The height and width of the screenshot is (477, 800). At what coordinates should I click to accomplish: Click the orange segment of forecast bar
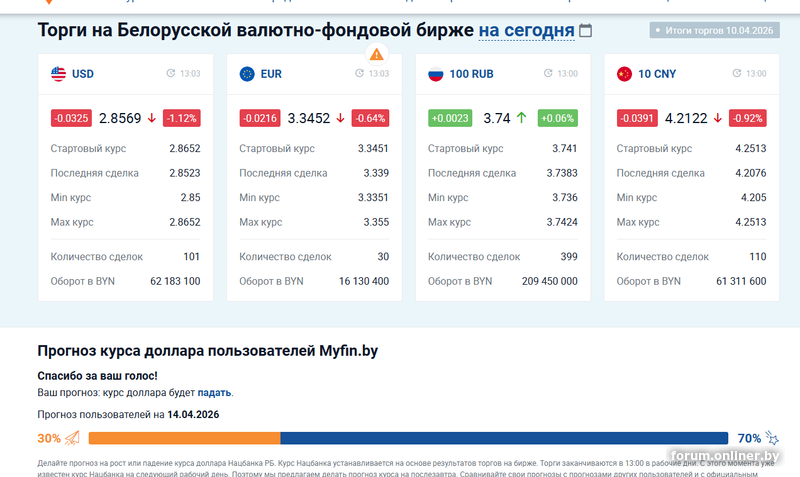point(184,438)
